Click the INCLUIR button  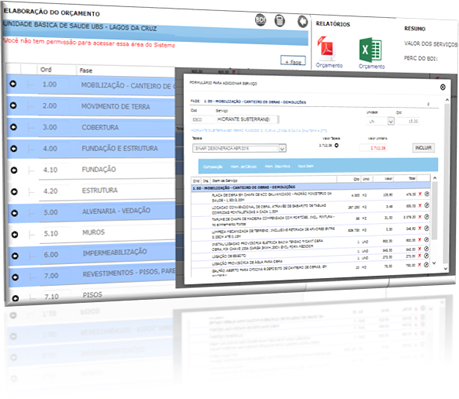point(423,148)
